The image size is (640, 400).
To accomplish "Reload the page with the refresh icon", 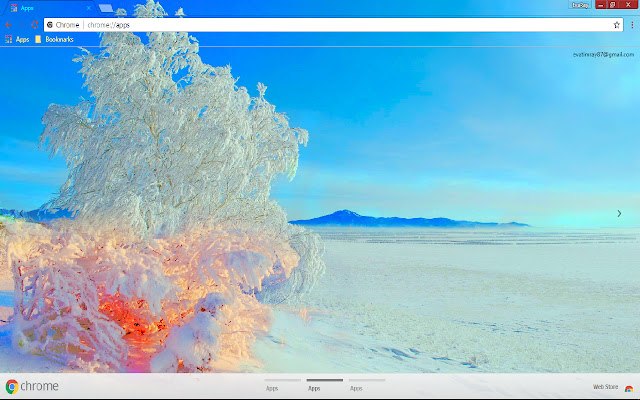I will point(34,25).
